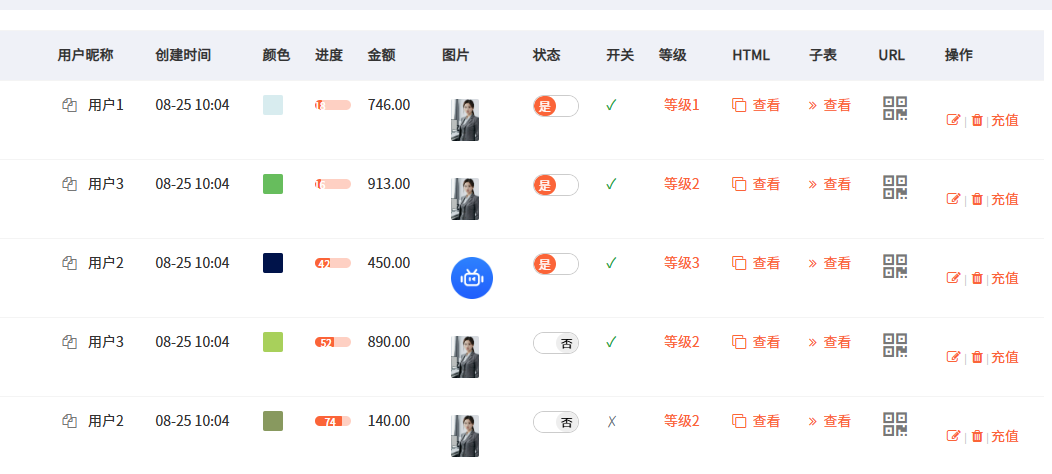
Task: Click the QR code icon in the 140.00 row
Action: (895, 424)
